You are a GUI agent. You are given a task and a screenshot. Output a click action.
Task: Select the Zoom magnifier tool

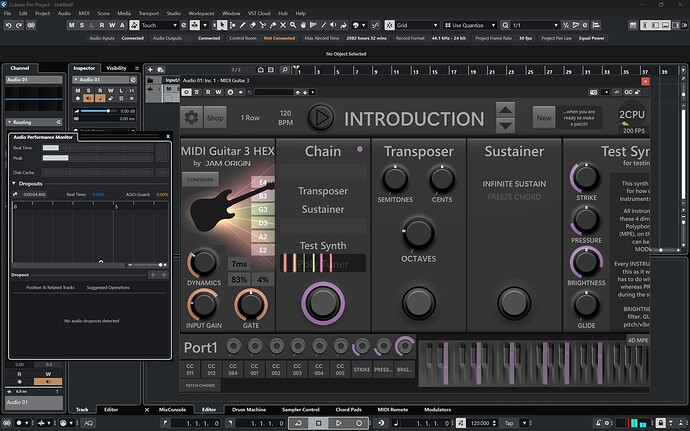(293, 26)
